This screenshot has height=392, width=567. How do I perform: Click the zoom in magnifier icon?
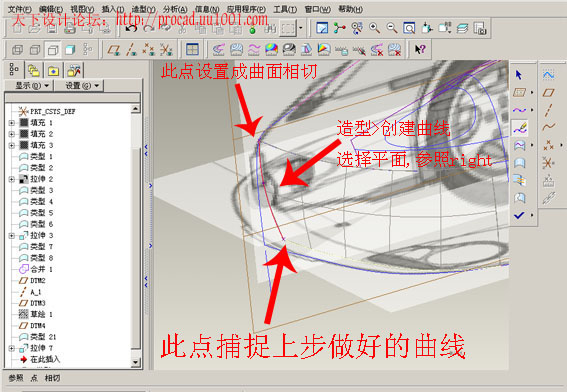(x=374, y=28)
